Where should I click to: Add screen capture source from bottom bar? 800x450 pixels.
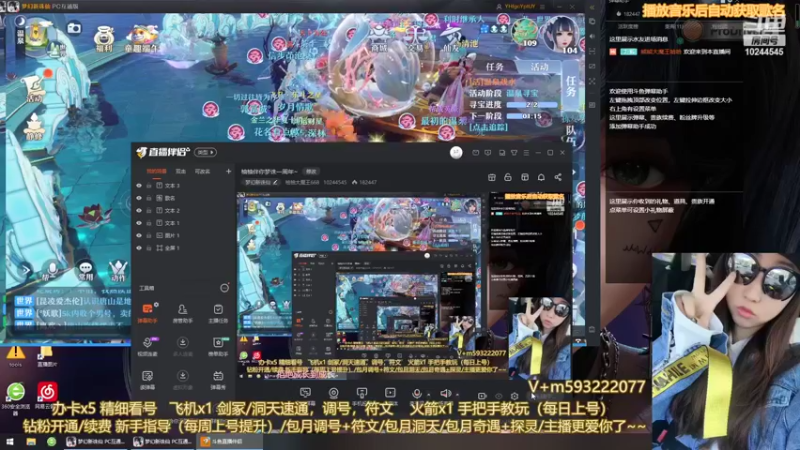[305, 393]
